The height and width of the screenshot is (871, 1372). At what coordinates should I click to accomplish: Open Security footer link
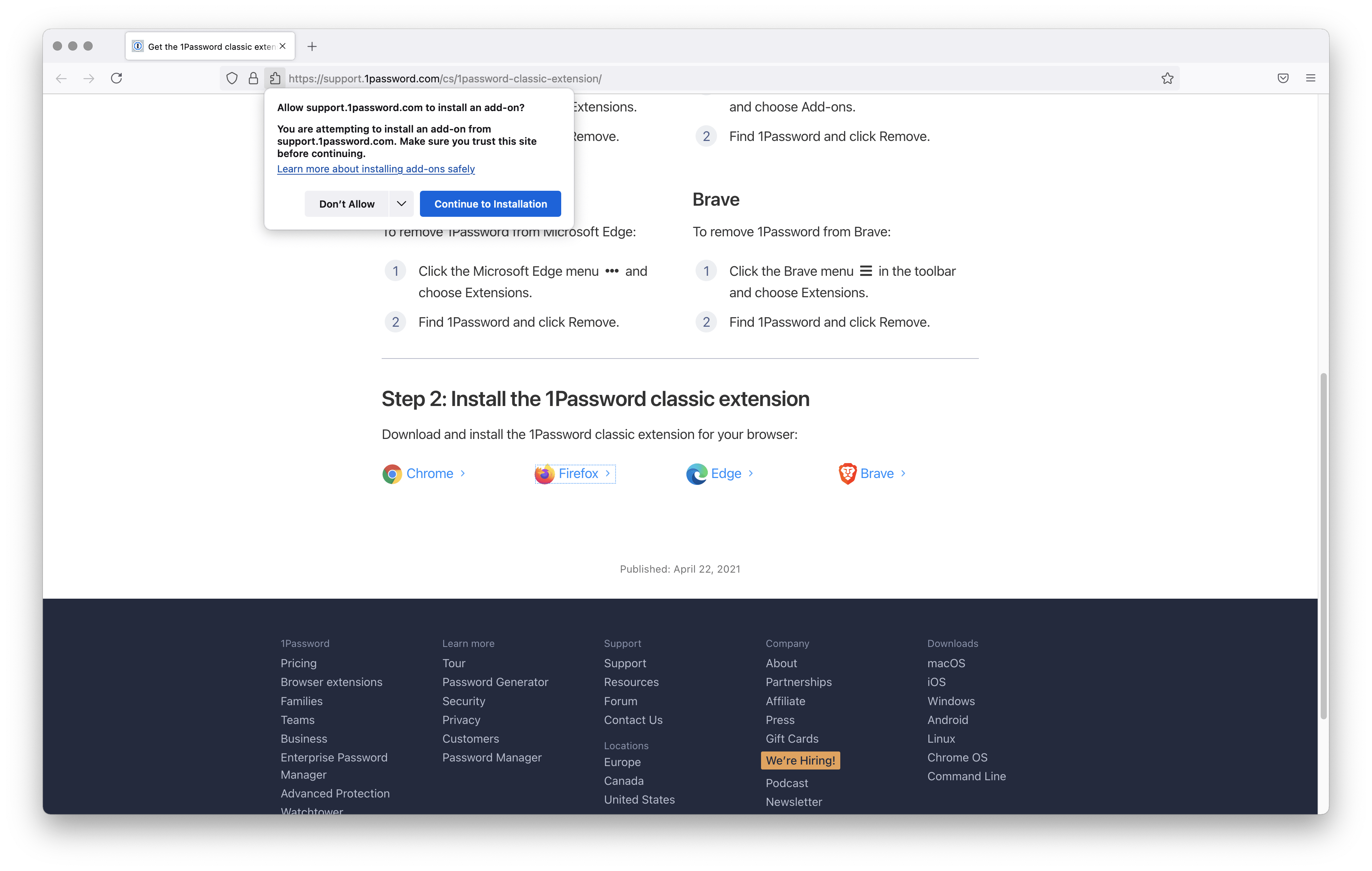pyautogui.click(x=464, y=701)
